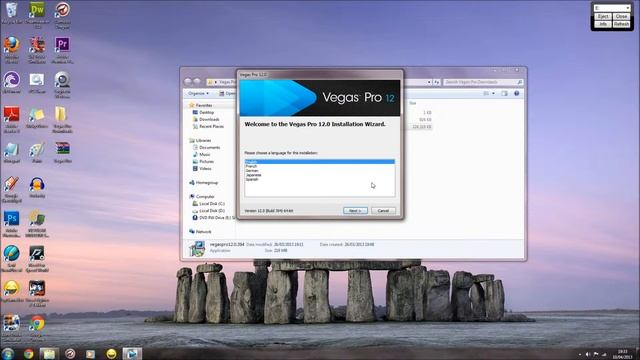Select Recent Places in Explorer navigation pane

[211, 127]
